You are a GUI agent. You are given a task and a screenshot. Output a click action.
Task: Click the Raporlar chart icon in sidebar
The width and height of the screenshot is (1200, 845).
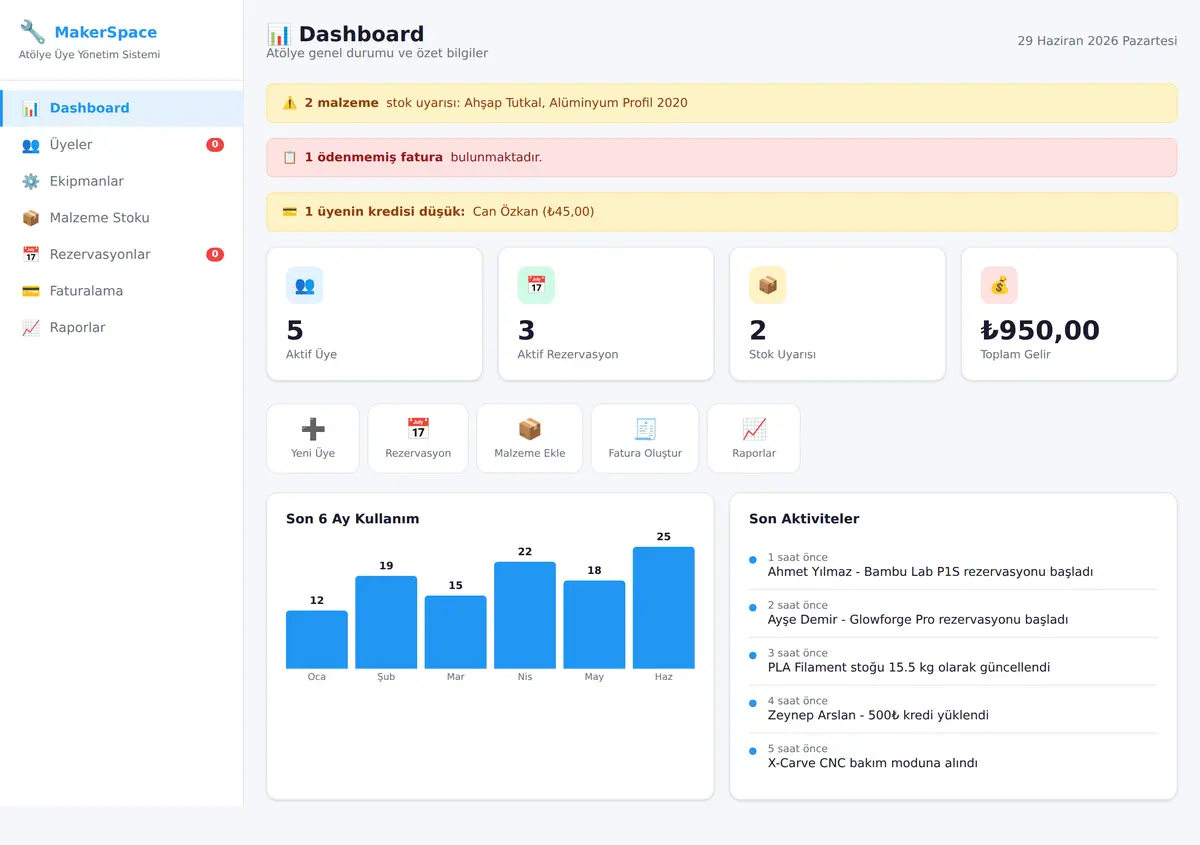(31, 327)
